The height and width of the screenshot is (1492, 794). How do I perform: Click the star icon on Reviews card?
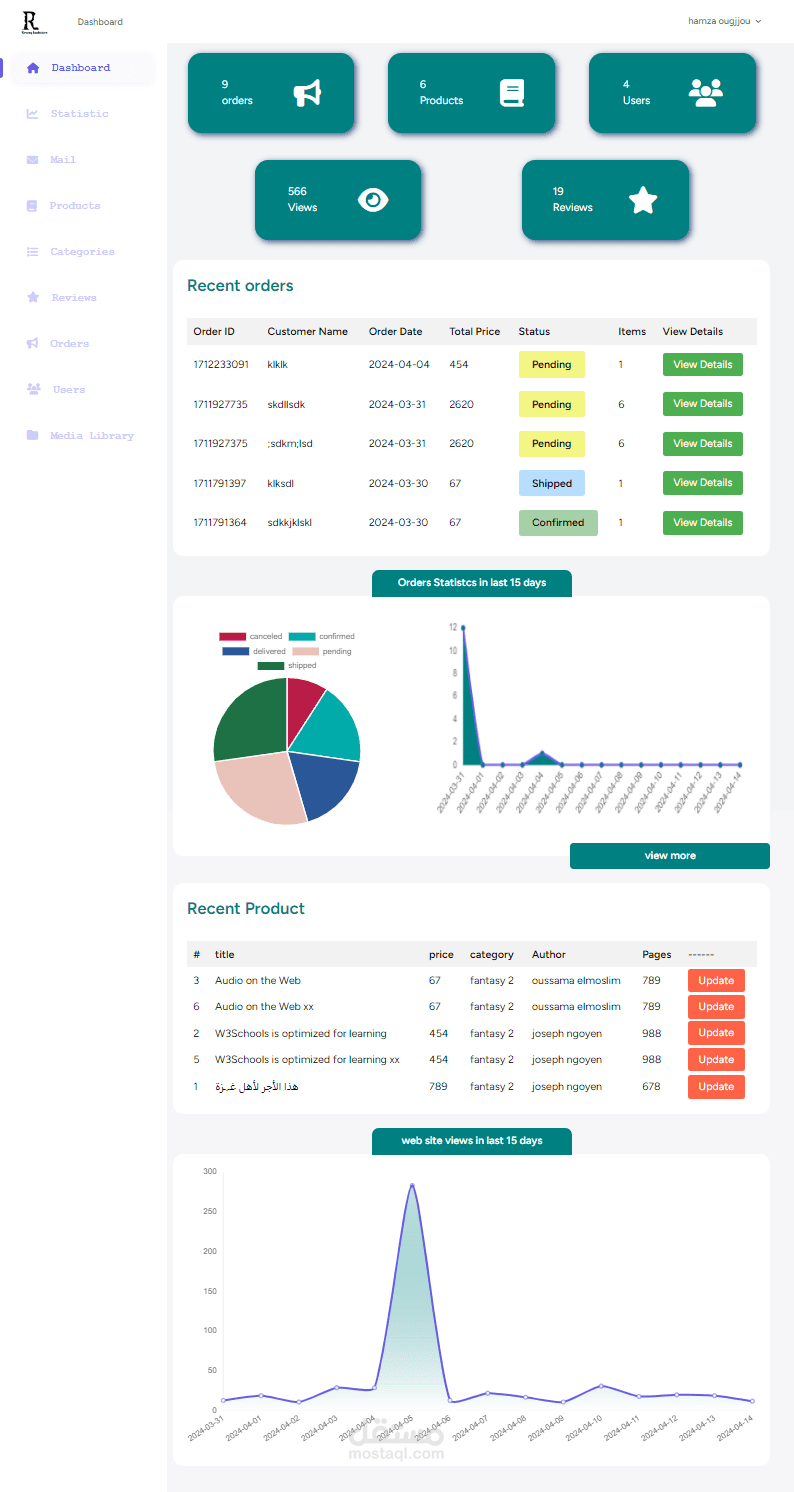click(643, 200)
